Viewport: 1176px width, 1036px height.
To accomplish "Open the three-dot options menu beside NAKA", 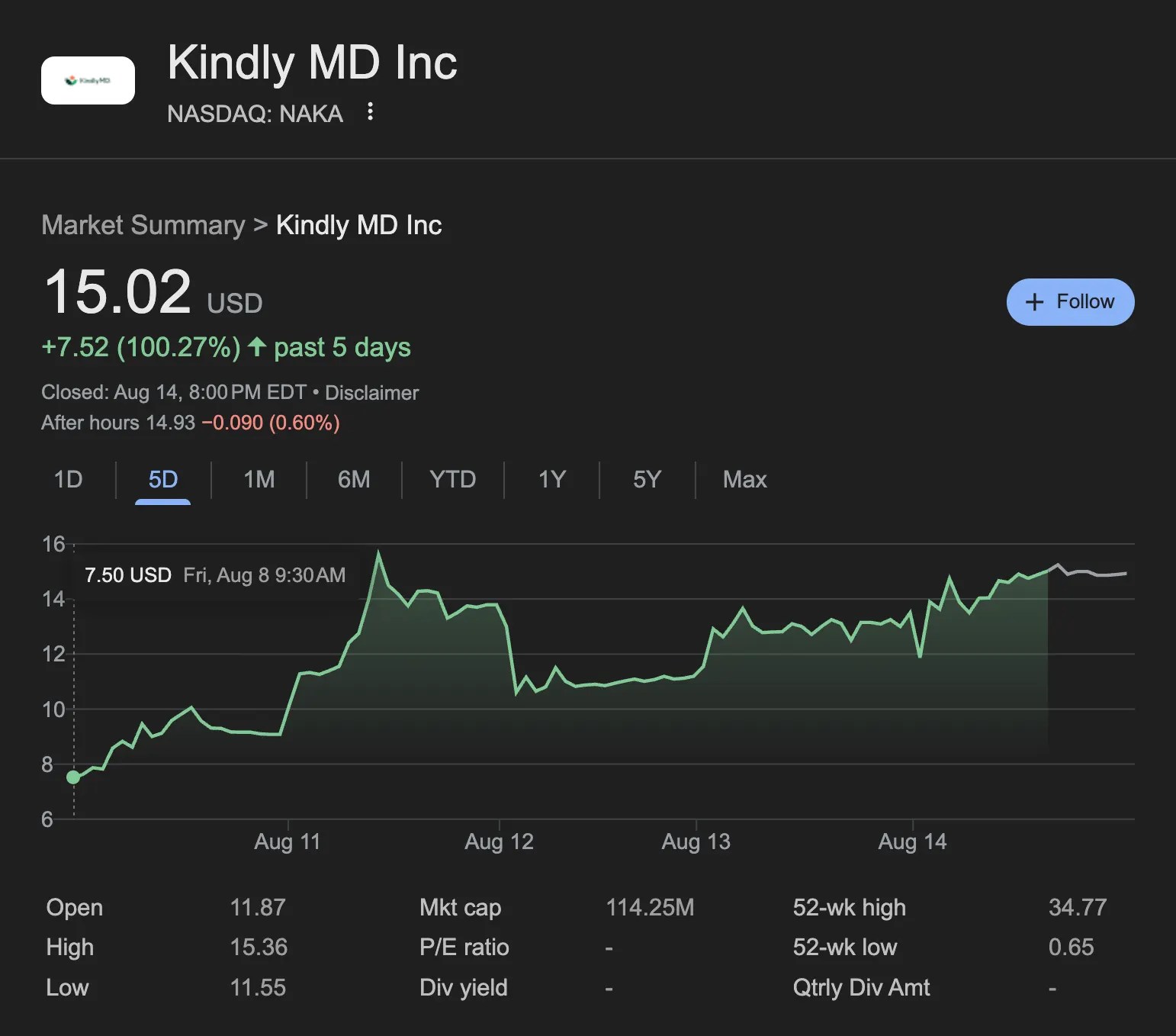I will pos(370,112).
